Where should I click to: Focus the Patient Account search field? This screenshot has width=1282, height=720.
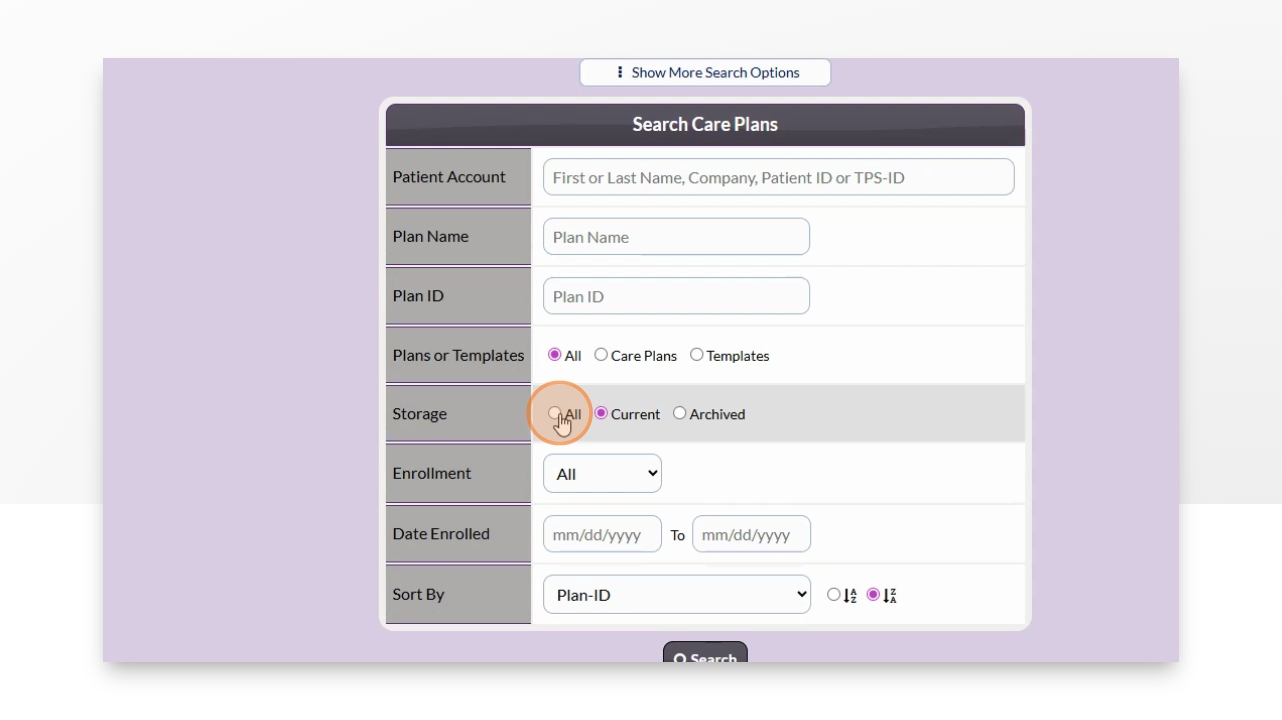click(778, 177)
